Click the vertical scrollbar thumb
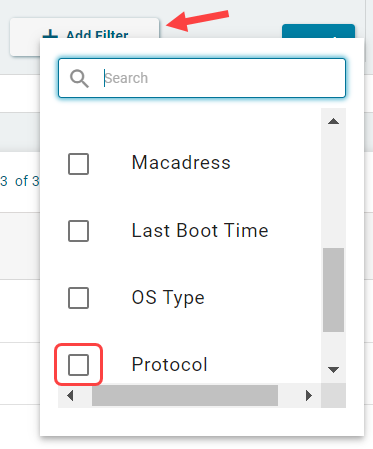373x449 pixels. tap(333, 290)
